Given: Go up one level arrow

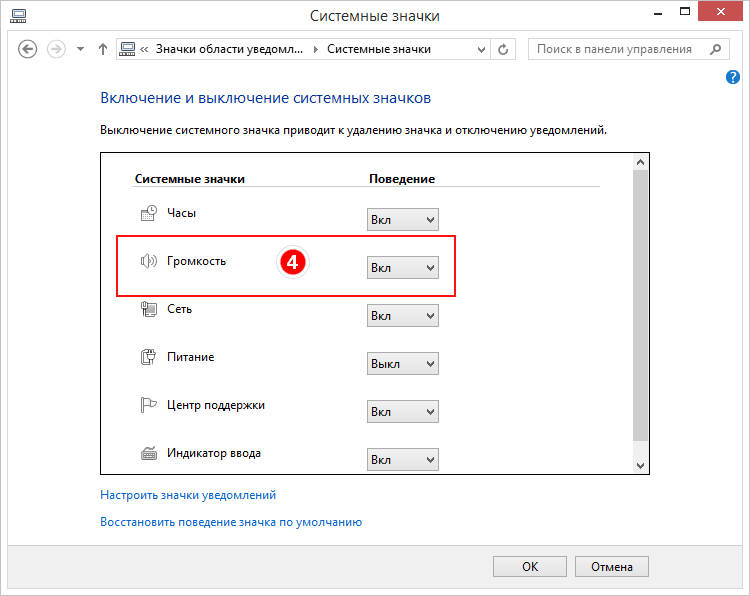Looking at the screenshot, I should [x=103, y=49].
